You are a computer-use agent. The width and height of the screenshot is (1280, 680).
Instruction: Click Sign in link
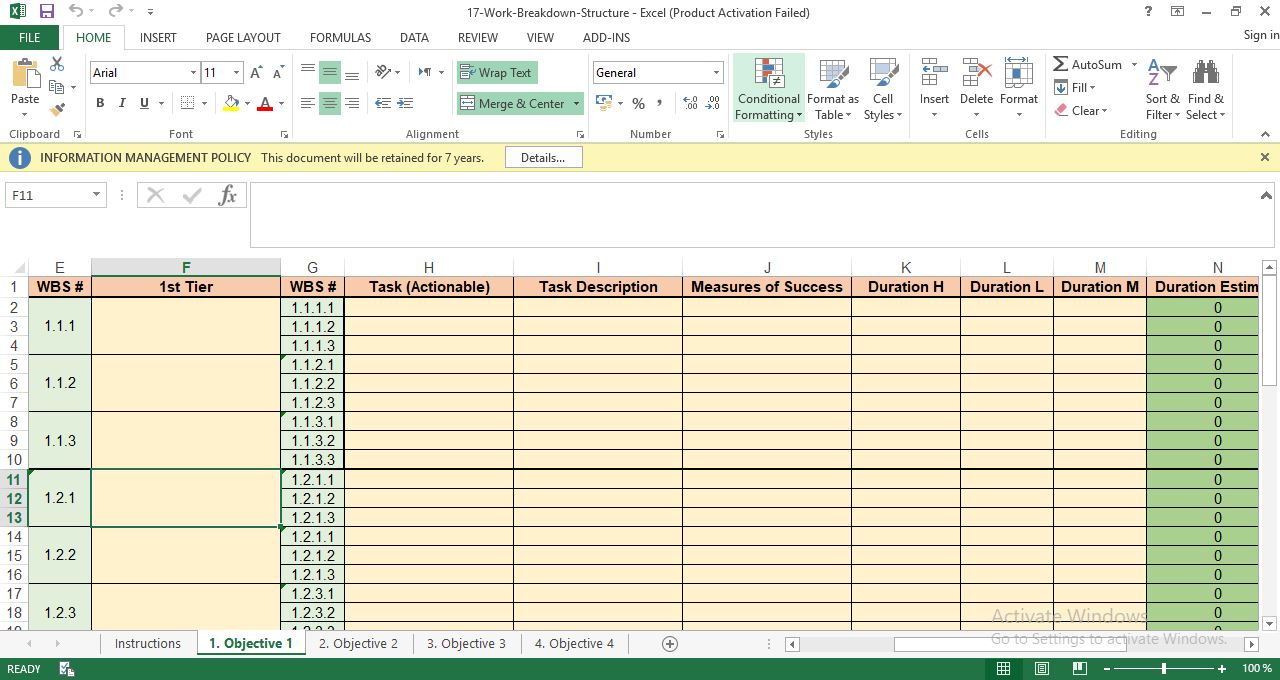point(1260,35)
